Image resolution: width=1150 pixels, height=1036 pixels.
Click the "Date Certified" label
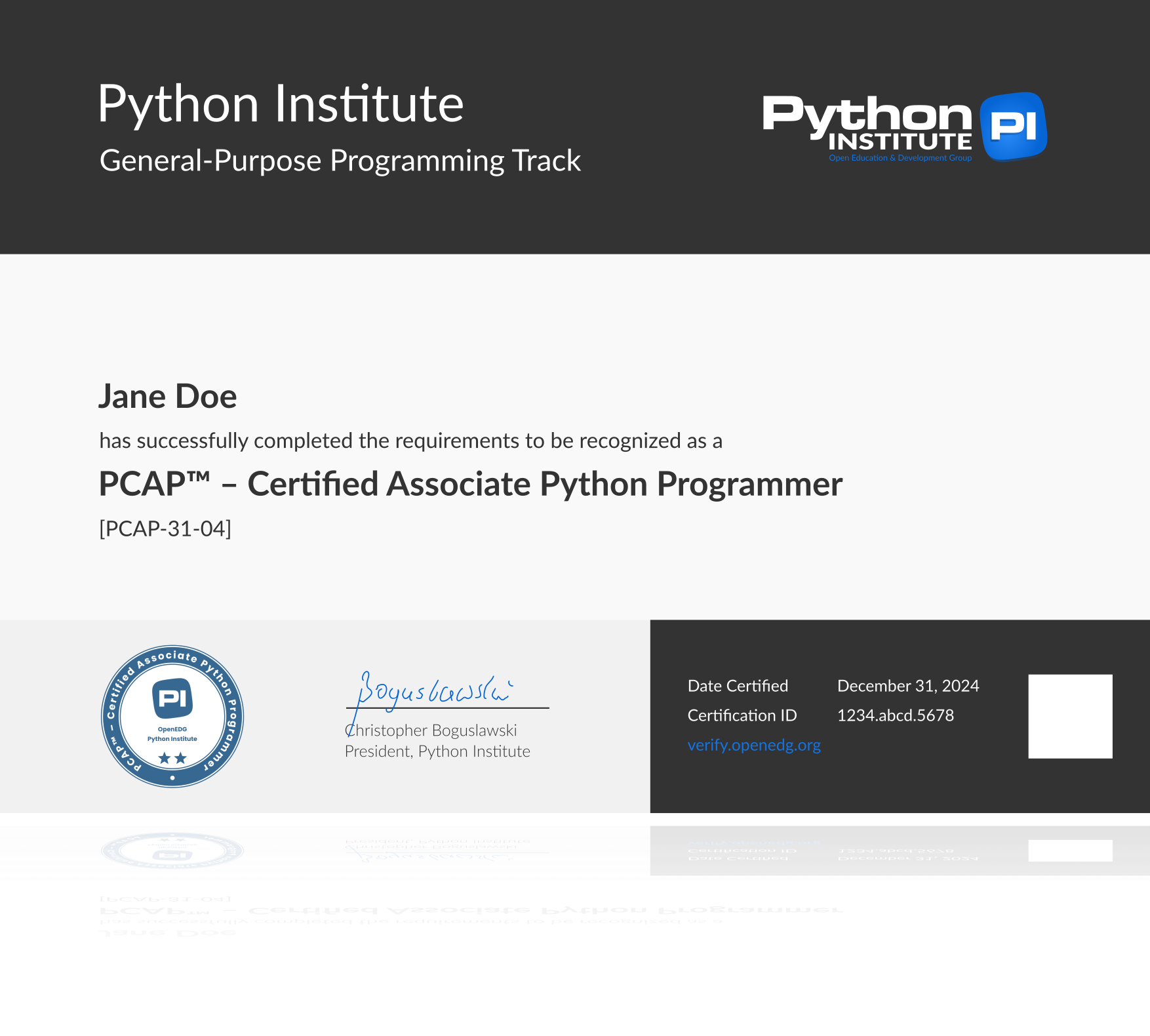[738, 686]
